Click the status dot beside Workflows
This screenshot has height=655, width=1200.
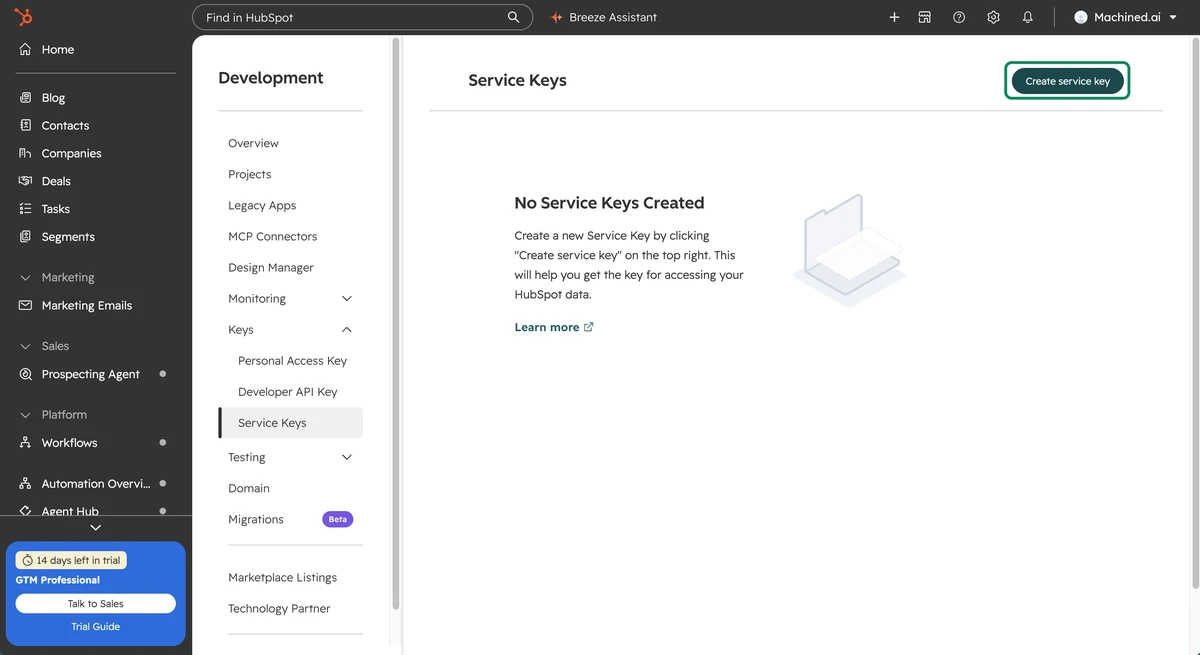(163, 442)
